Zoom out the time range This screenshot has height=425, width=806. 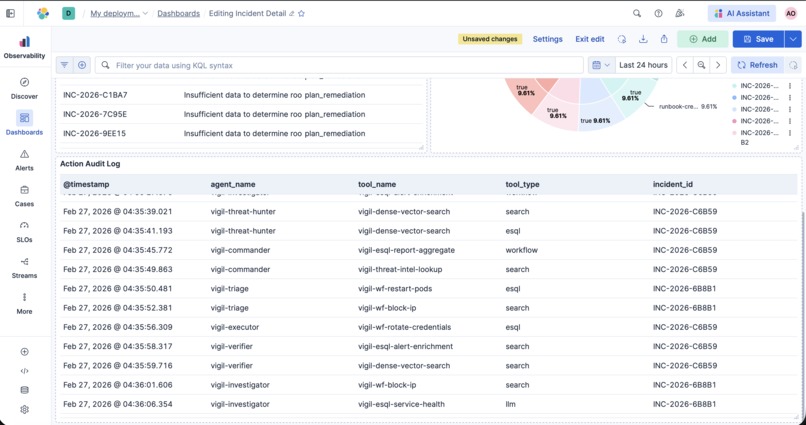(x=701, y=65)
